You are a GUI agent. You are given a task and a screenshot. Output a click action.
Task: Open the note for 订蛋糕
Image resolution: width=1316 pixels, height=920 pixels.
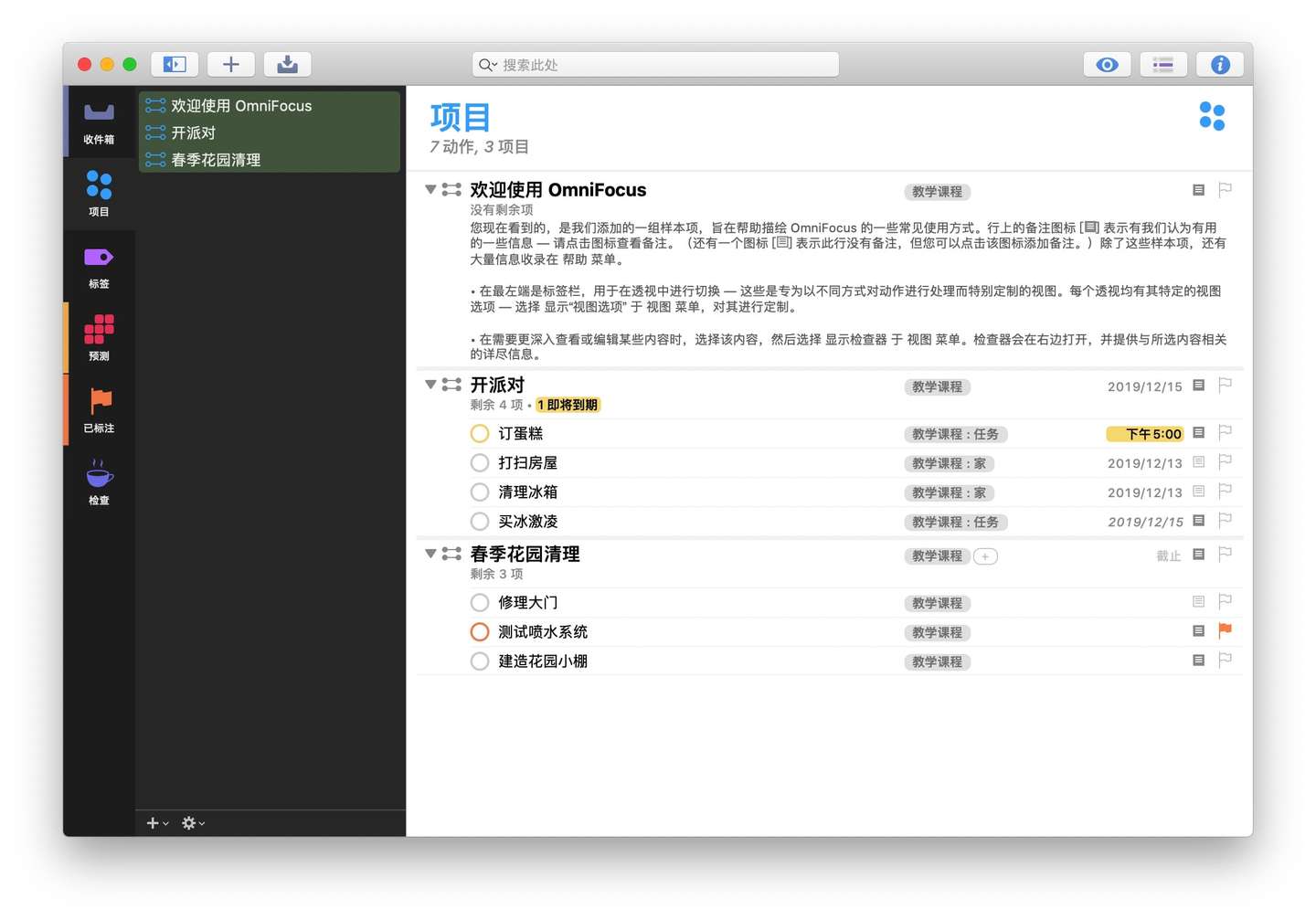(x=1198, y=433)
